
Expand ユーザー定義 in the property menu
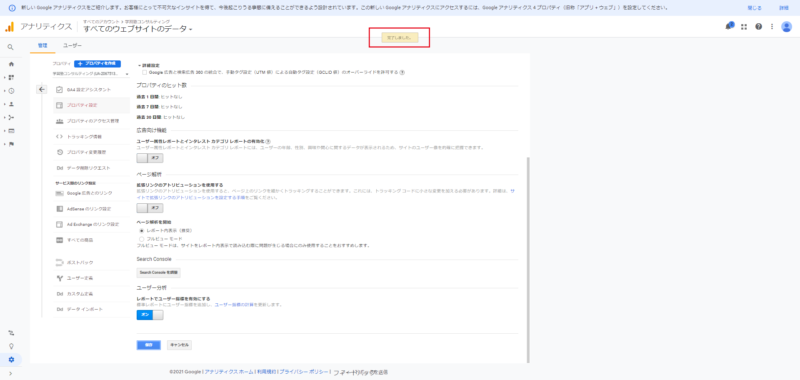click(80, 278)
